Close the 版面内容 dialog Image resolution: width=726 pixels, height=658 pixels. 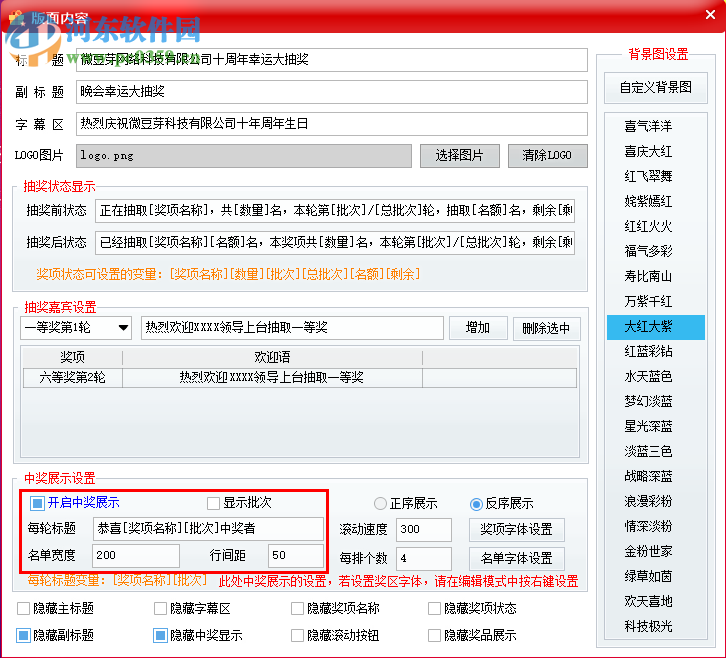(710, 14)
